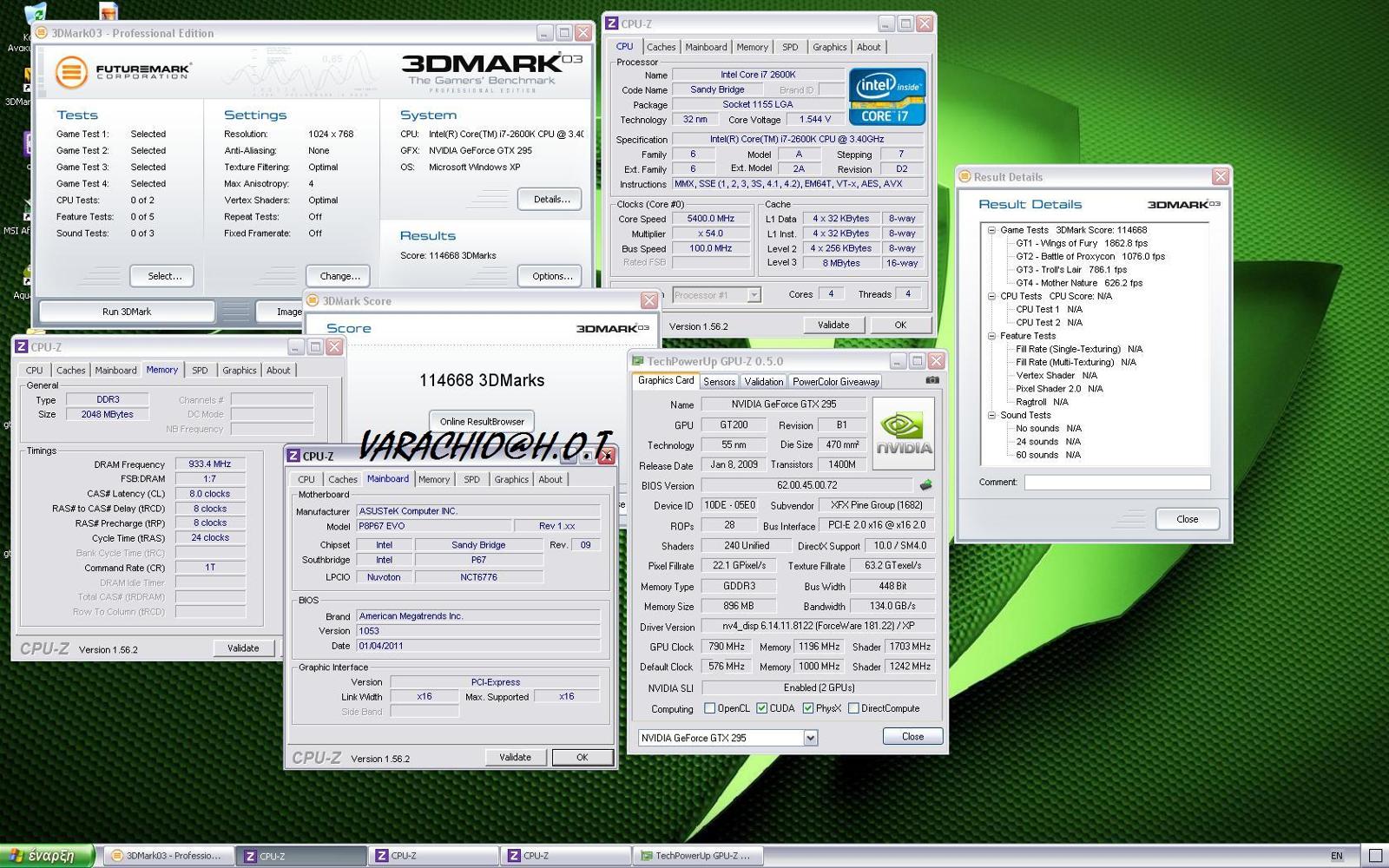Viewport: 1389px width, 868px height.
Task: Click the NVIDIA logo in GPU-Z
Action: click(x=903, y=433)
